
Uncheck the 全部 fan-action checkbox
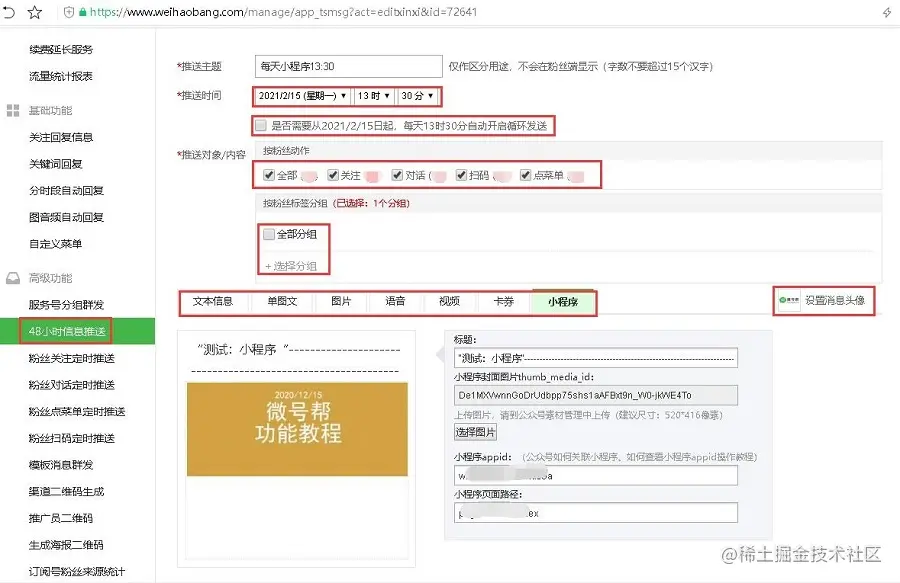267,176
